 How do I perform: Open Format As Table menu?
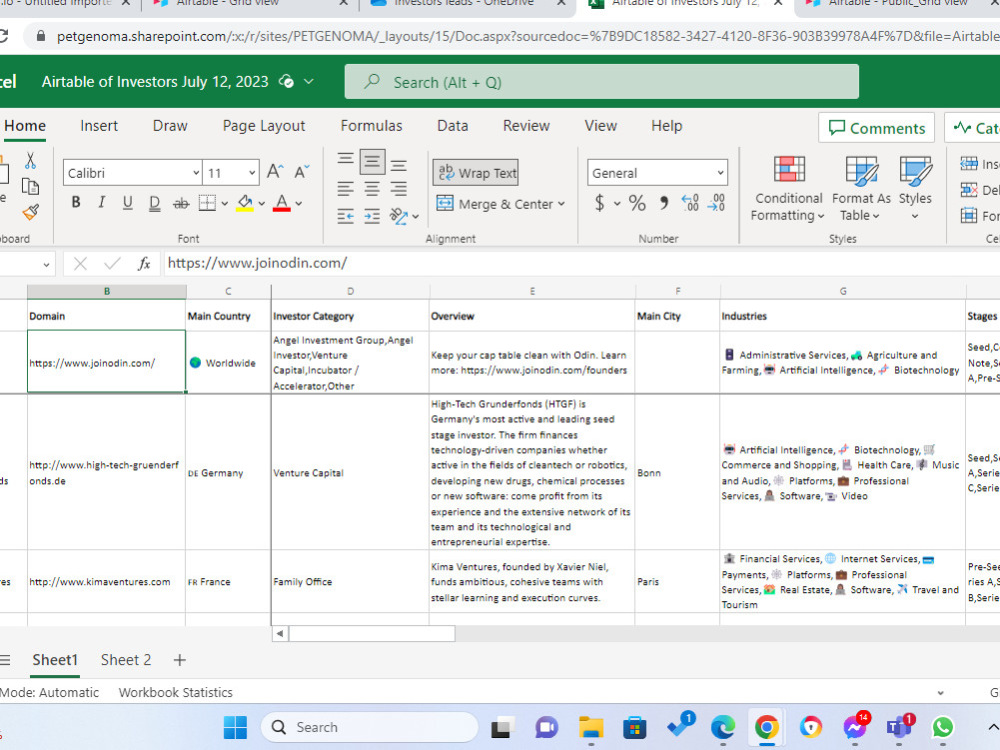861,189
